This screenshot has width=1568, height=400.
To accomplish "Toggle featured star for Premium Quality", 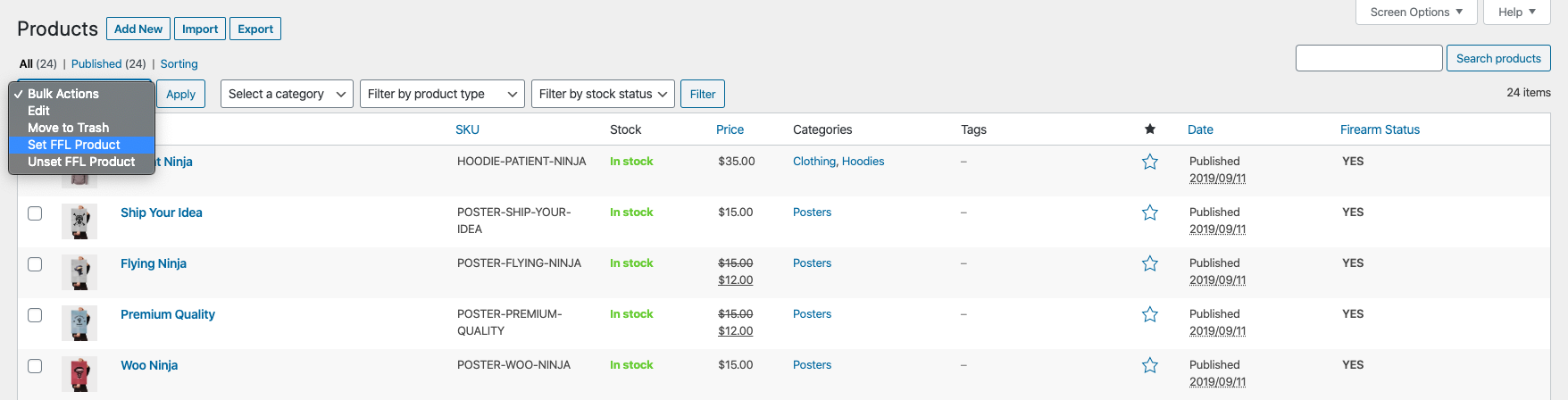I will pos(1150,314).
